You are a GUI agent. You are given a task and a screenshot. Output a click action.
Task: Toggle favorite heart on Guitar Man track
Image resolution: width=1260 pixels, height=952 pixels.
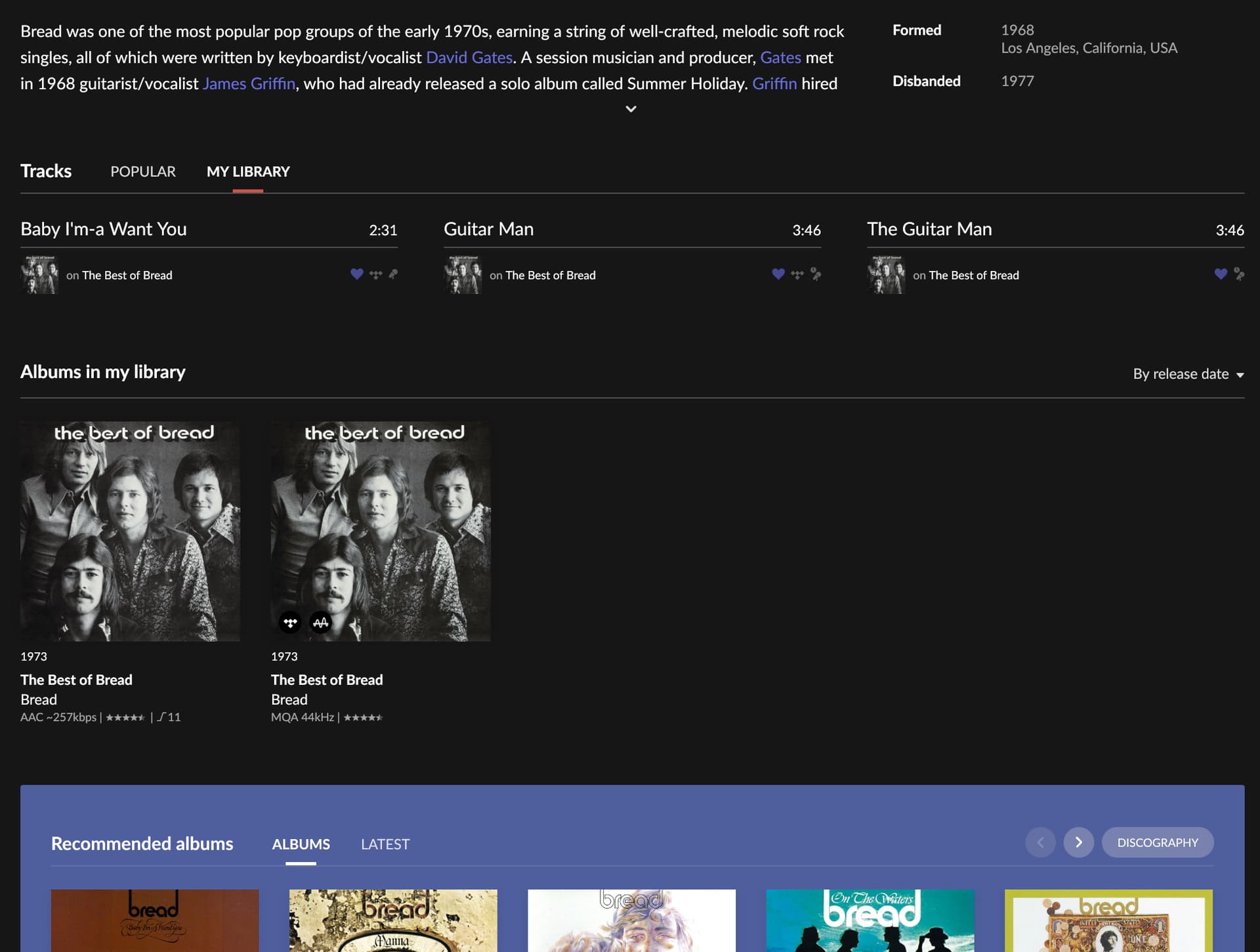778,274
